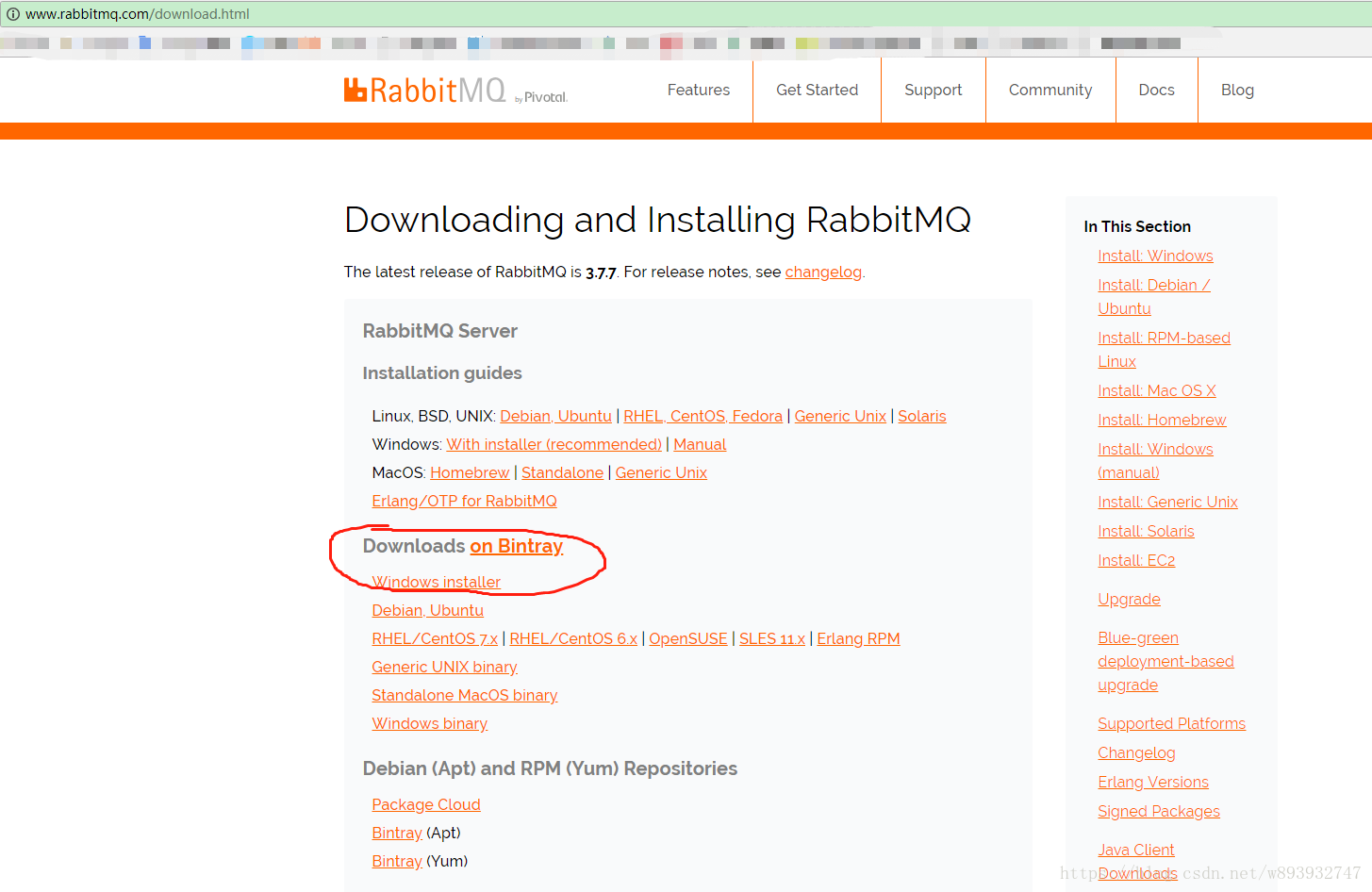Open the Support nav item
1372x892 pixels.
coord(934,90)
